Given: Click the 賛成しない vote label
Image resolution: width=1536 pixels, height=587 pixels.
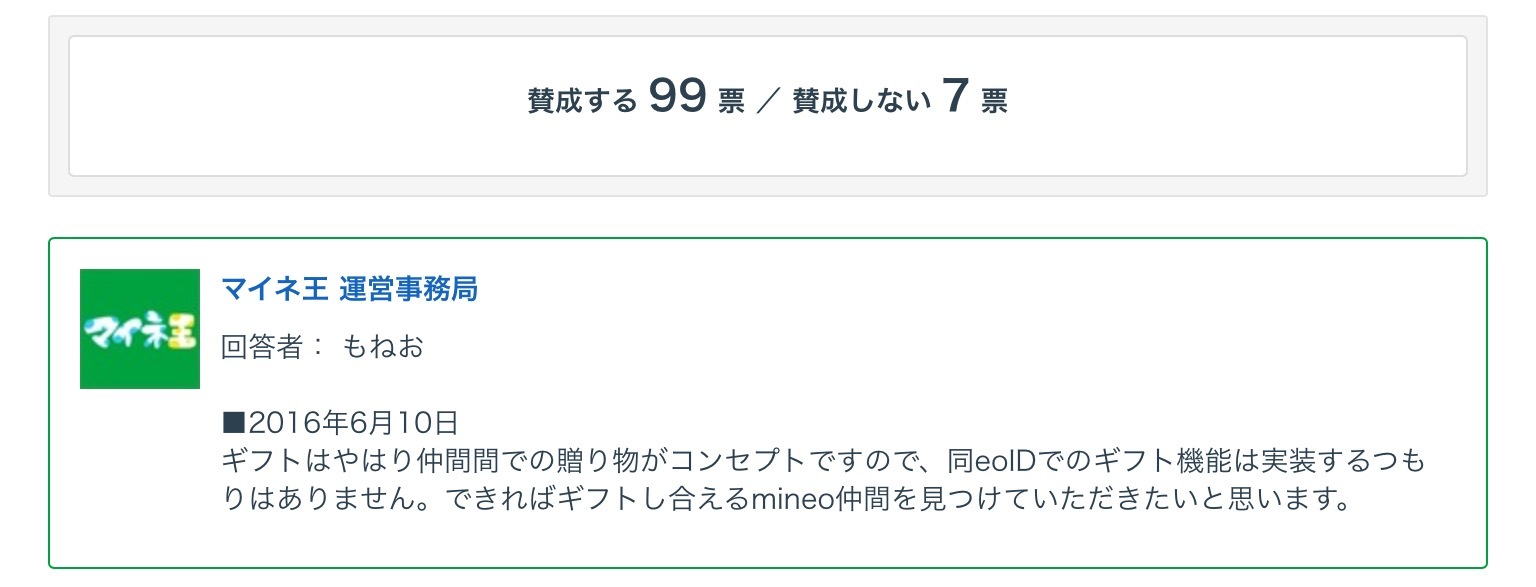Looking at the screenshot, I should point(861,101).
